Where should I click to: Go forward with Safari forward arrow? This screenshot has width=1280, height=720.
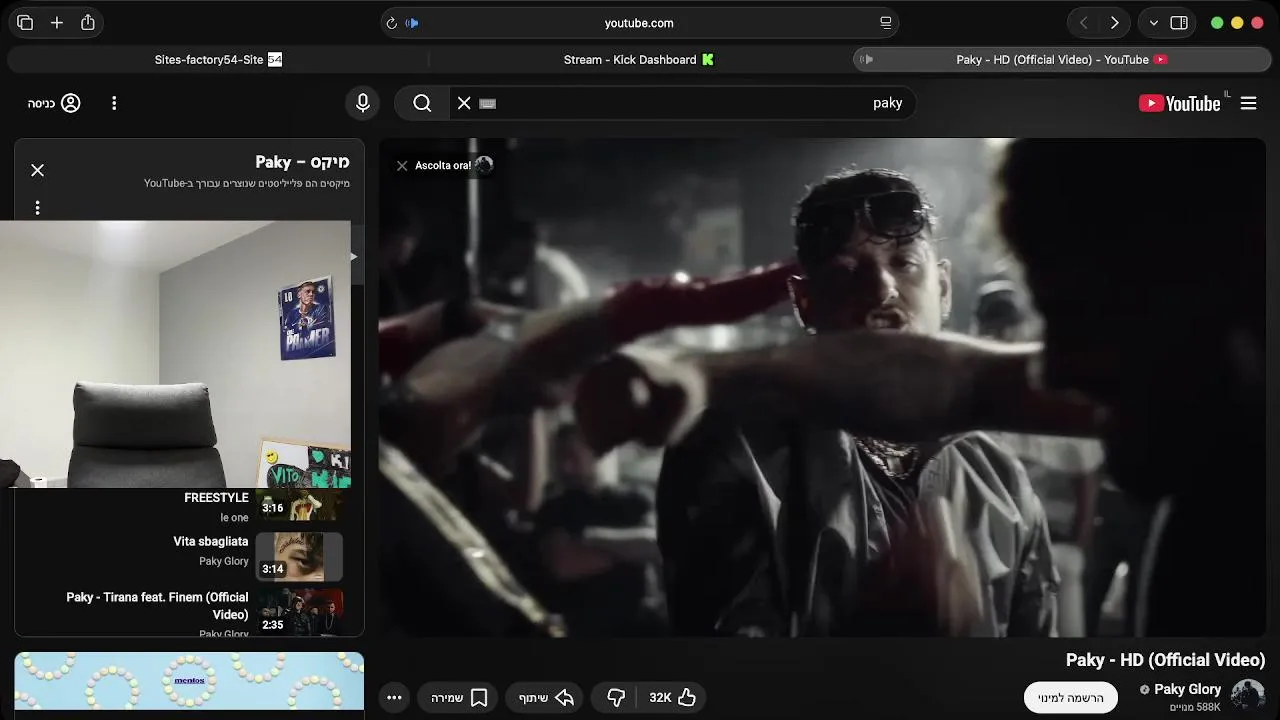pos(1114,23)
